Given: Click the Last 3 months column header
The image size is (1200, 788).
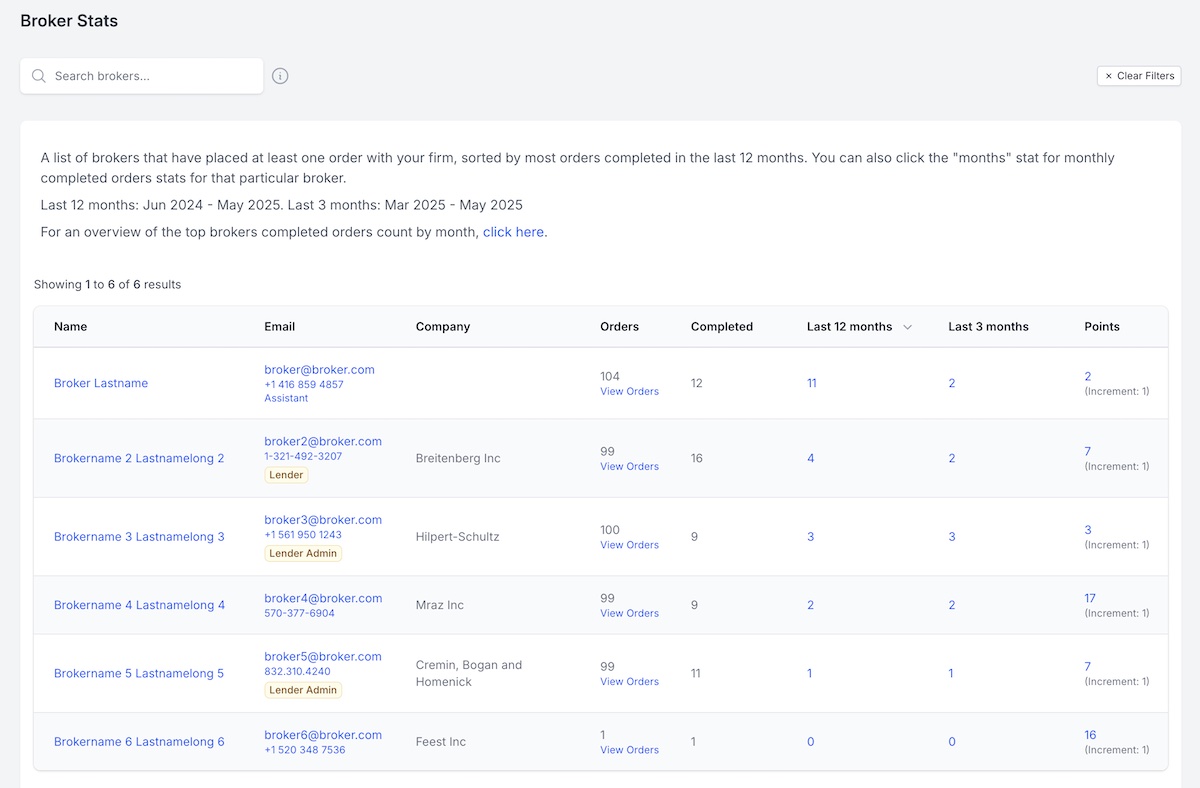Looking at the screenshot, I should click(988, 327).
